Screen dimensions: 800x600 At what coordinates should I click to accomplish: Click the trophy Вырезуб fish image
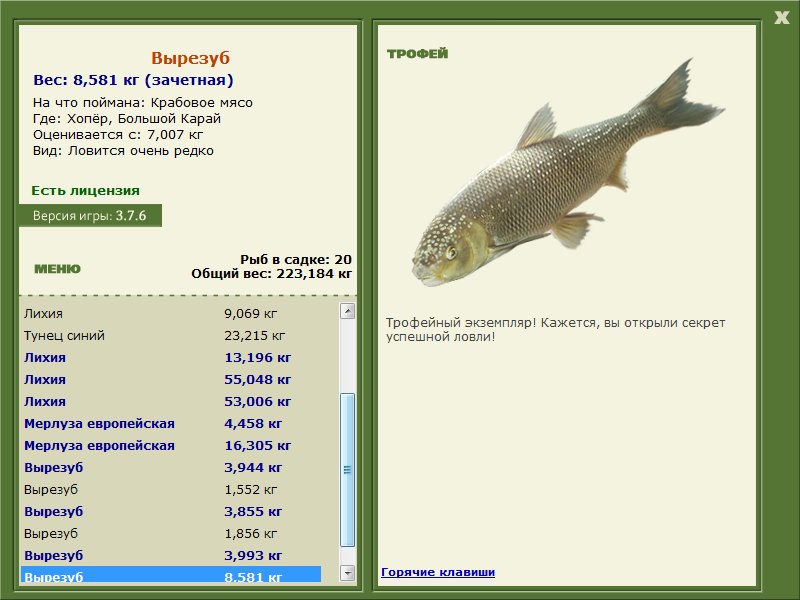(x=566, y=173)
